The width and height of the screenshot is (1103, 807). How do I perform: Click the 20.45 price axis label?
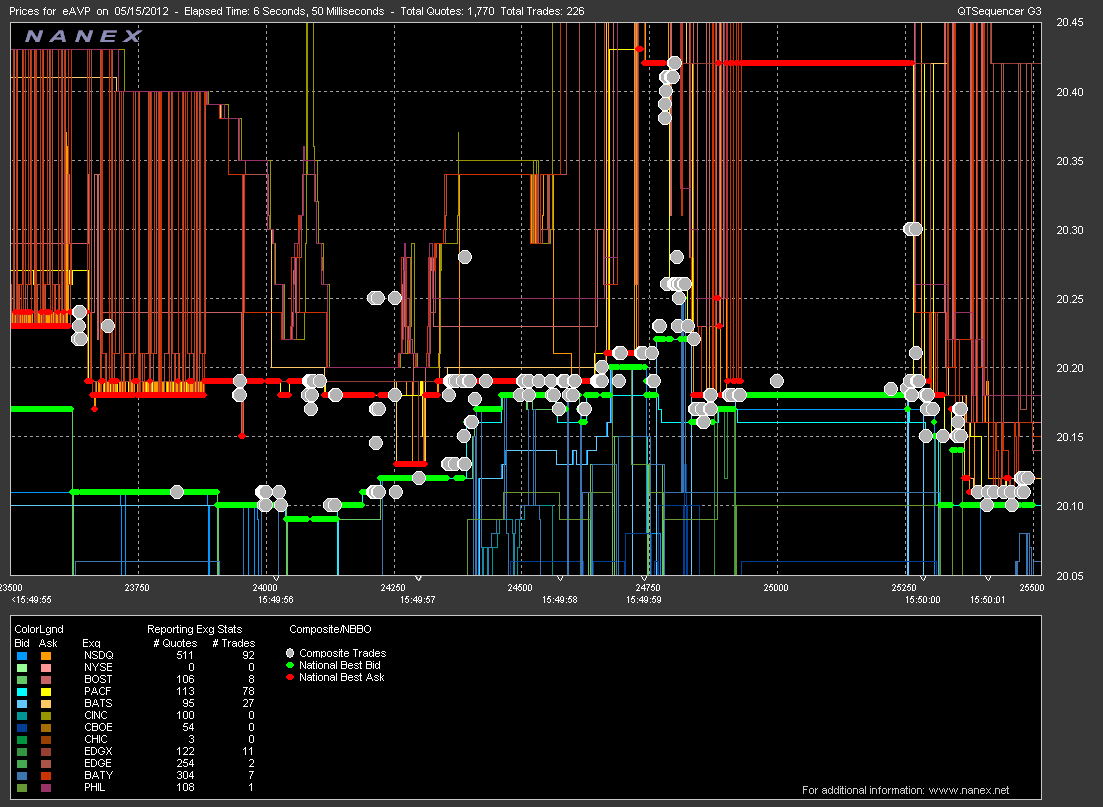tap(1070, 23)
